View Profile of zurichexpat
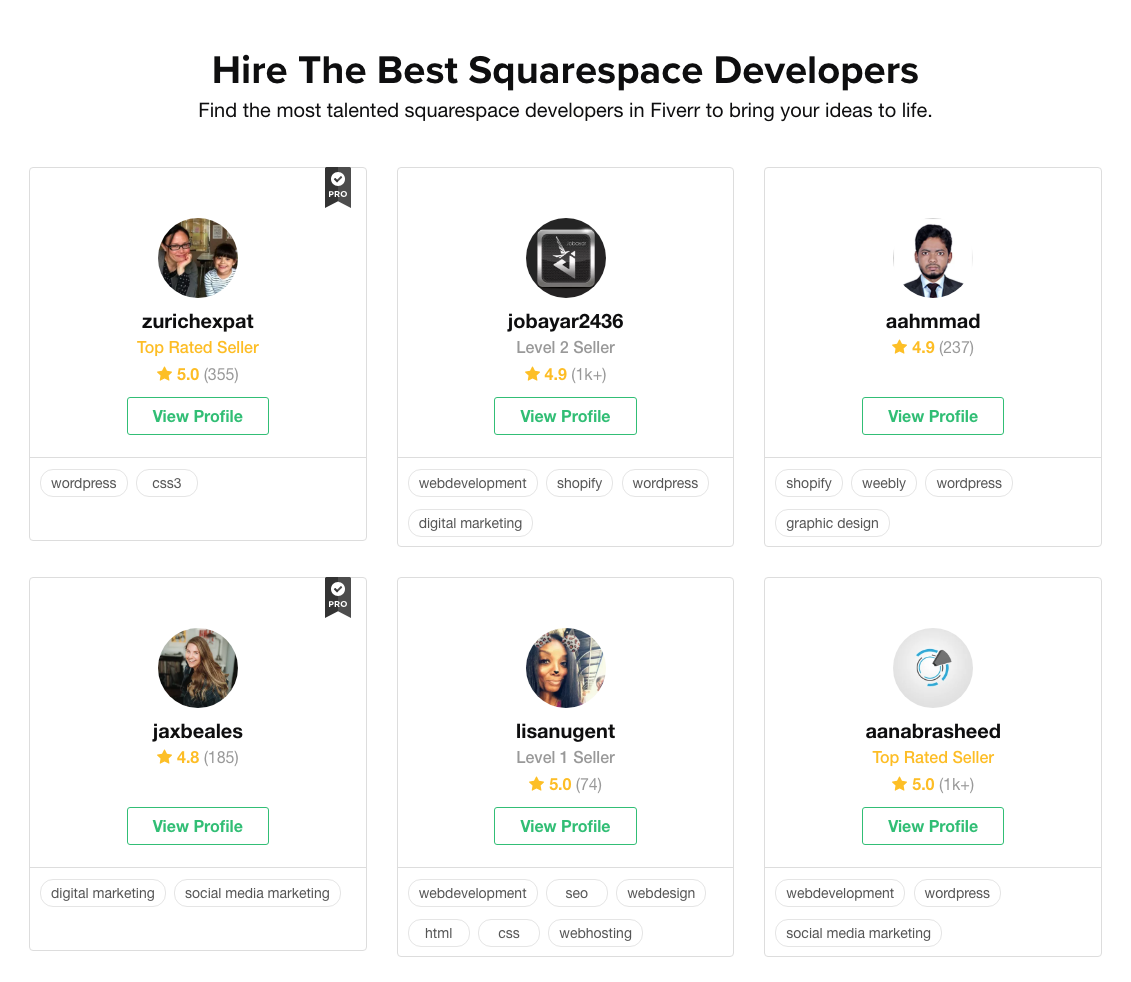The height and width of the screenshot is (982, 1131). (198, 416)
